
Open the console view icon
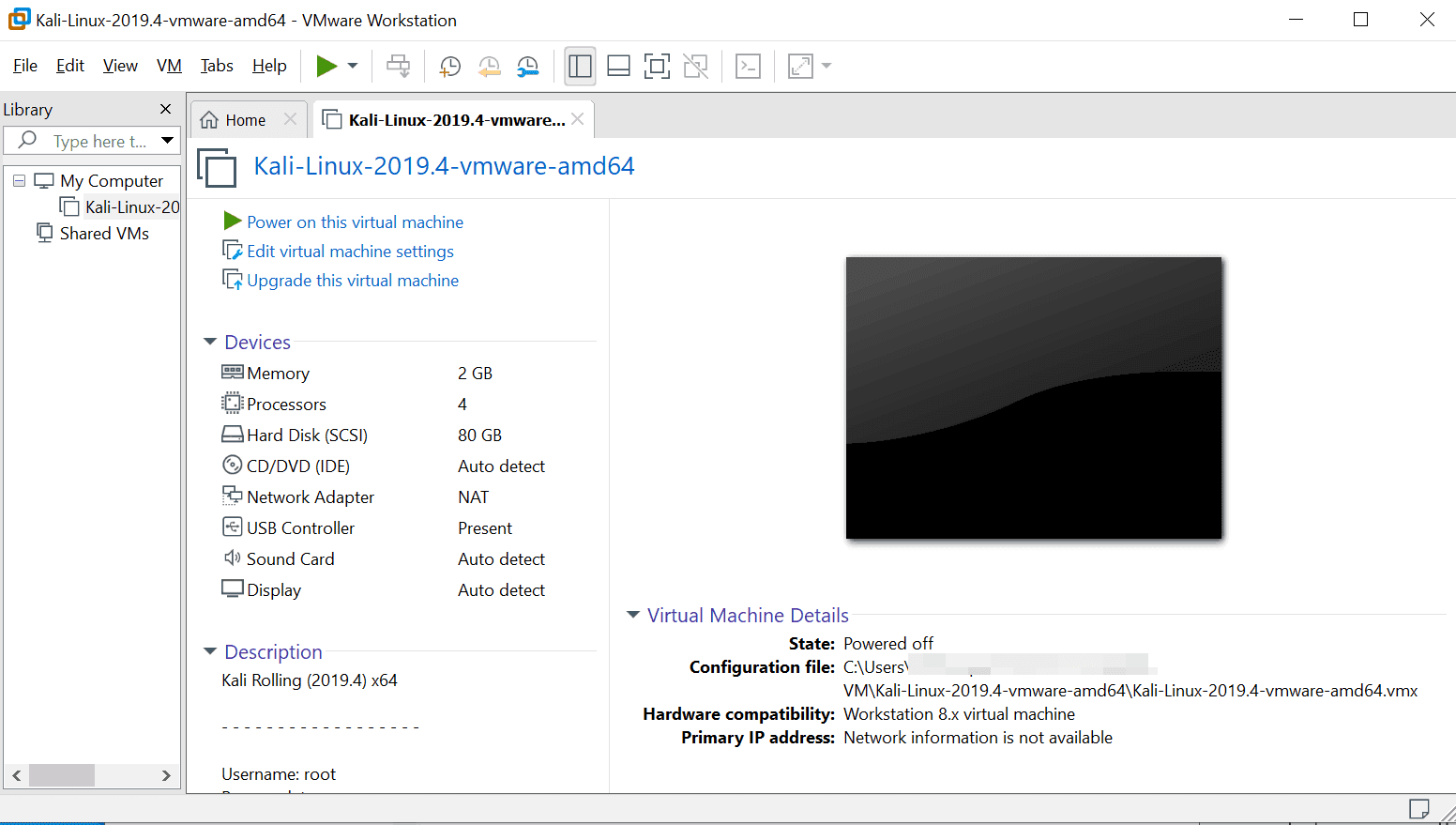click(748, 66)
